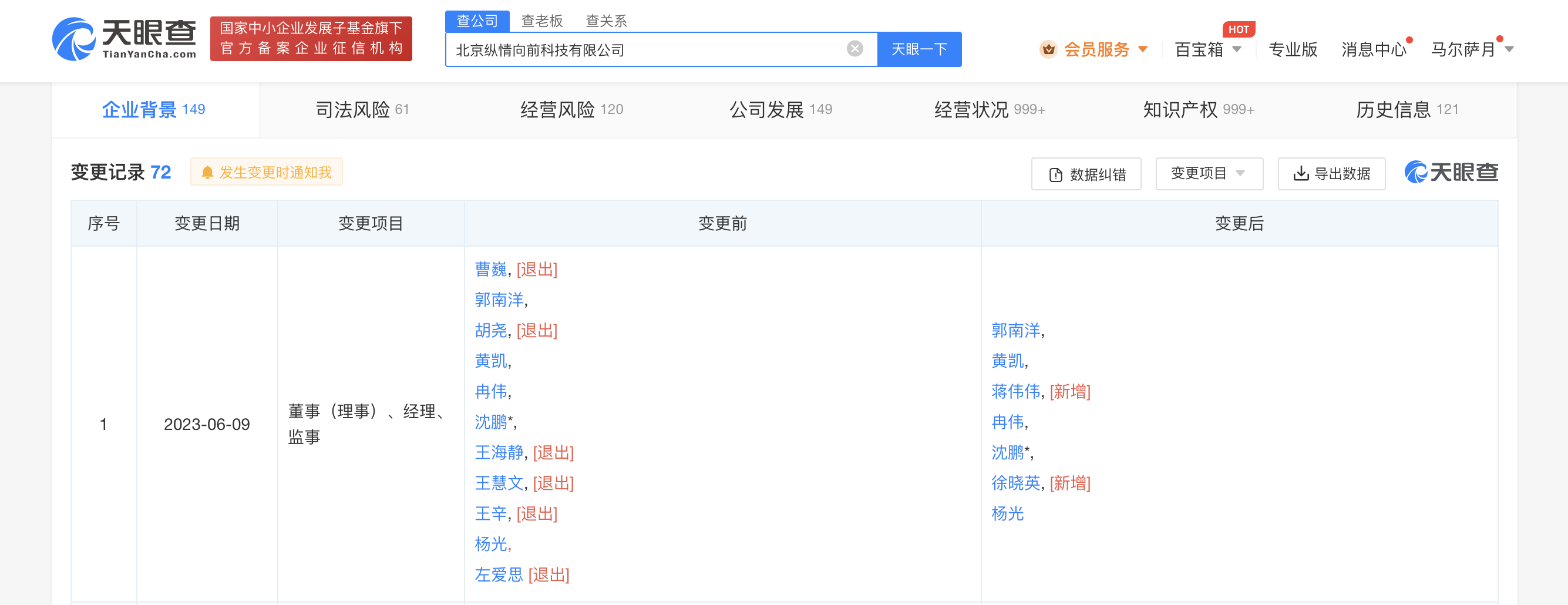Clear the search field with the X icon
The image size is (1568, 605).
pyautogui.click(x=854, y=49)
